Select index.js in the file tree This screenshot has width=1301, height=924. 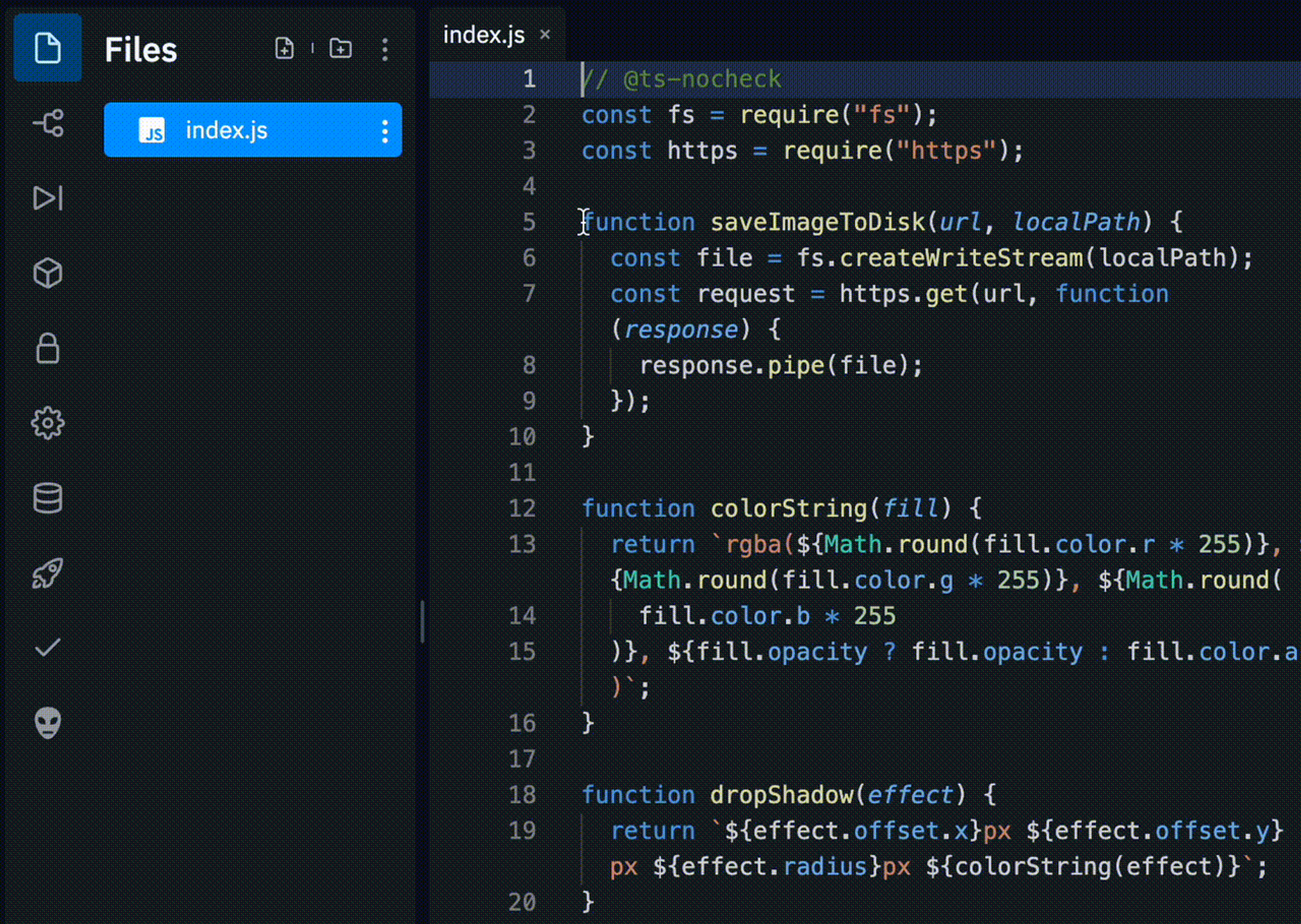(x=226, y=130)
